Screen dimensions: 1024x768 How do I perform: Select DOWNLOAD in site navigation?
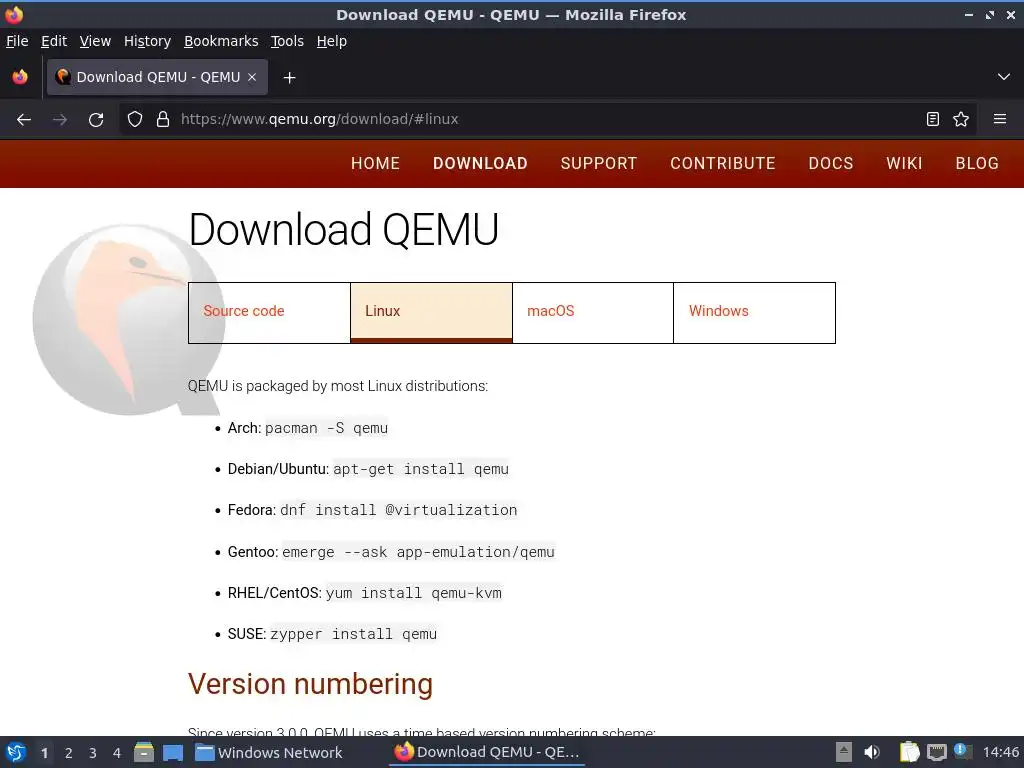click(480, 163)
